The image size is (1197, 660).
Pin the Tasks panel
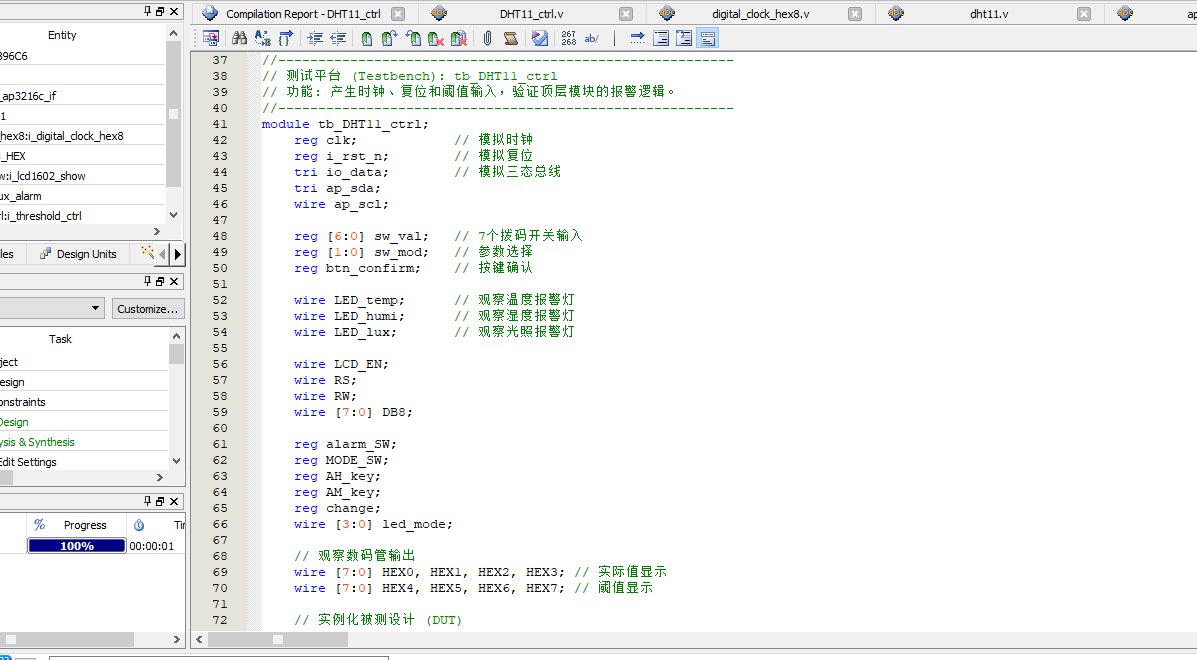147,281
